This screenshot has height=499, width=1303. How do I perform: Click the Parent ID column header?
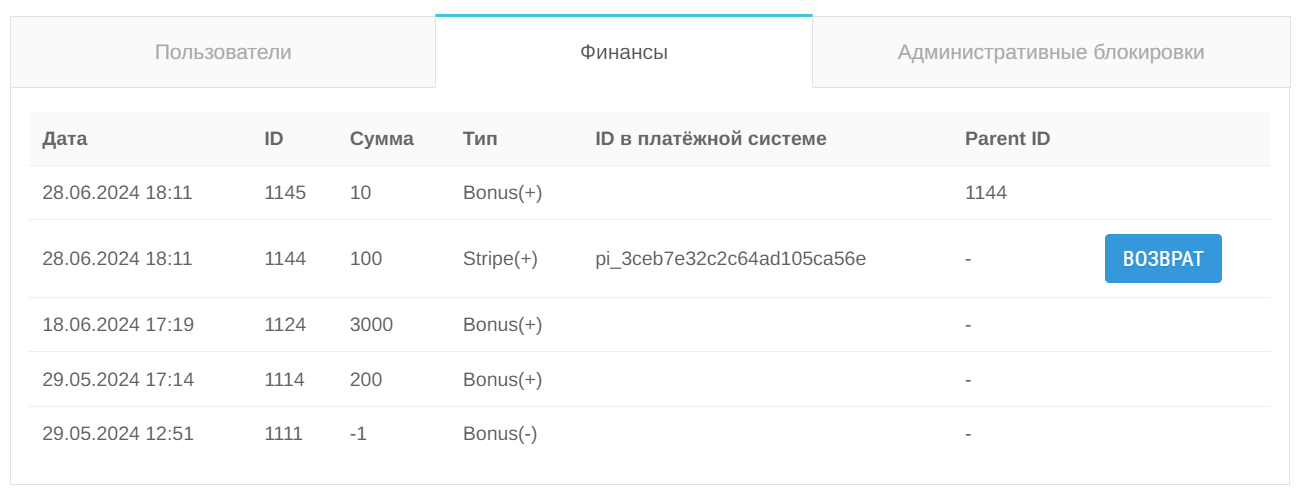click(x=1008, y=139)
